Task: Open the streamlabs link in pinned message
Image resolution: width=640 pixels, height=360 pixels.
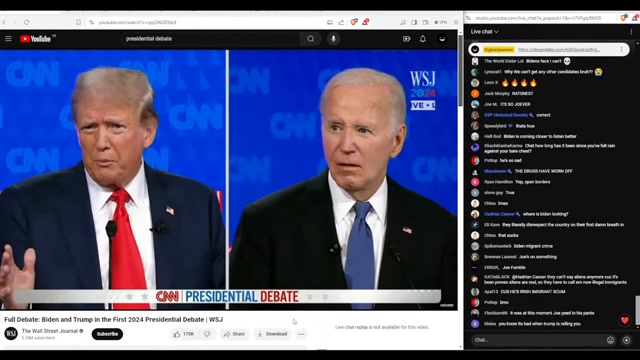Action: [x=559, y=49]
